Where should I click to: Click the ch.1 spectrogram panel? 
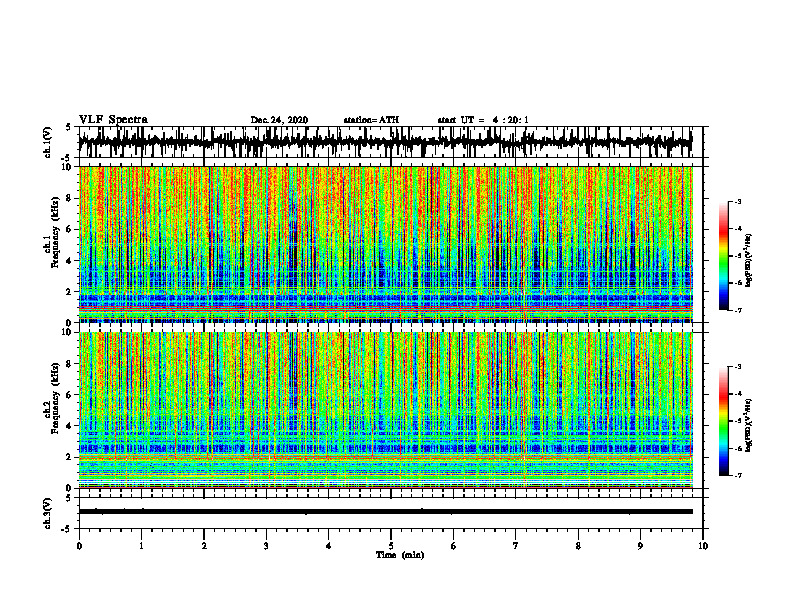point(385,244)
